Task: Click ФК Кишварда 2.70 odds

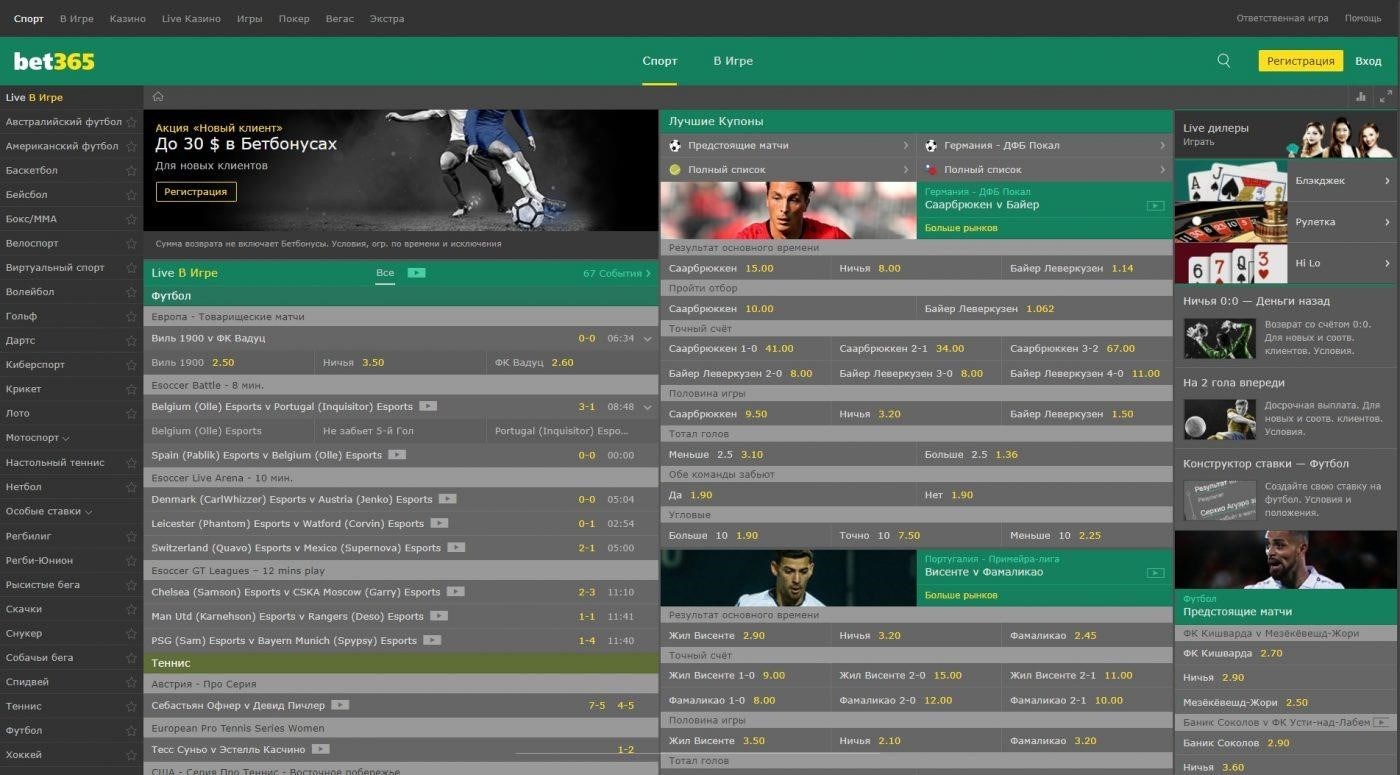Action: [1285, 653]
